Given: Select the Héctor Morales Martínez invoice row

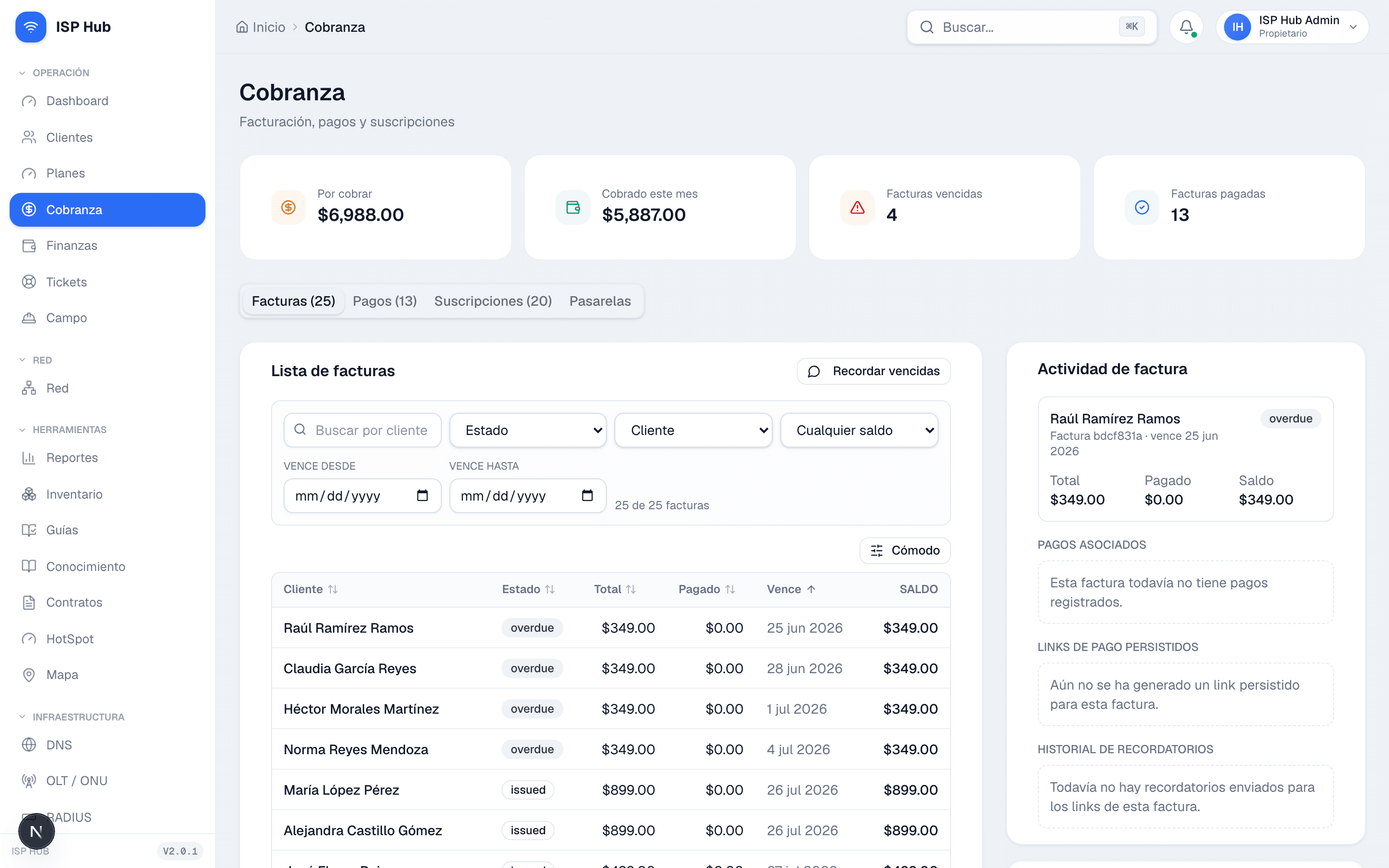Looking at the screenshot, I should [x=611, y=709].
